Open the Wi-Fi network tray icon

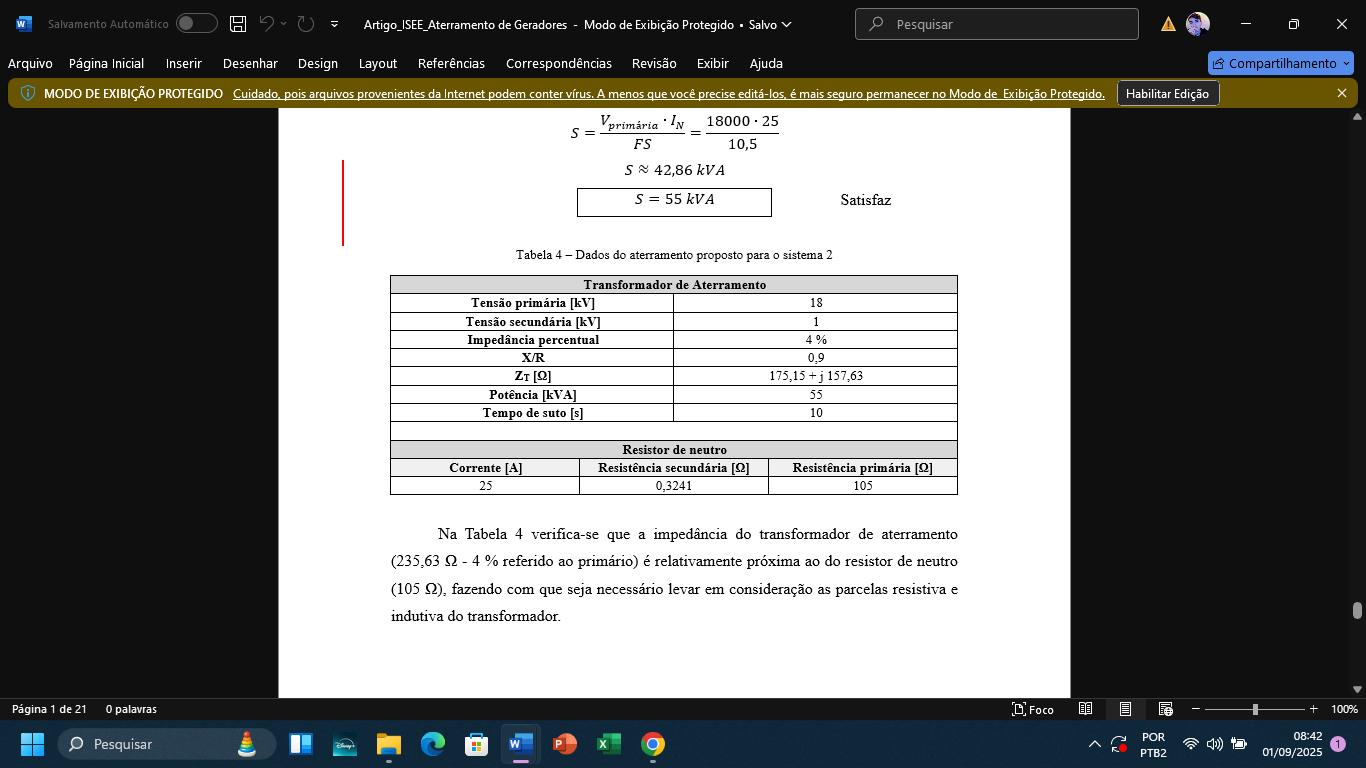tap(1191, 744)
